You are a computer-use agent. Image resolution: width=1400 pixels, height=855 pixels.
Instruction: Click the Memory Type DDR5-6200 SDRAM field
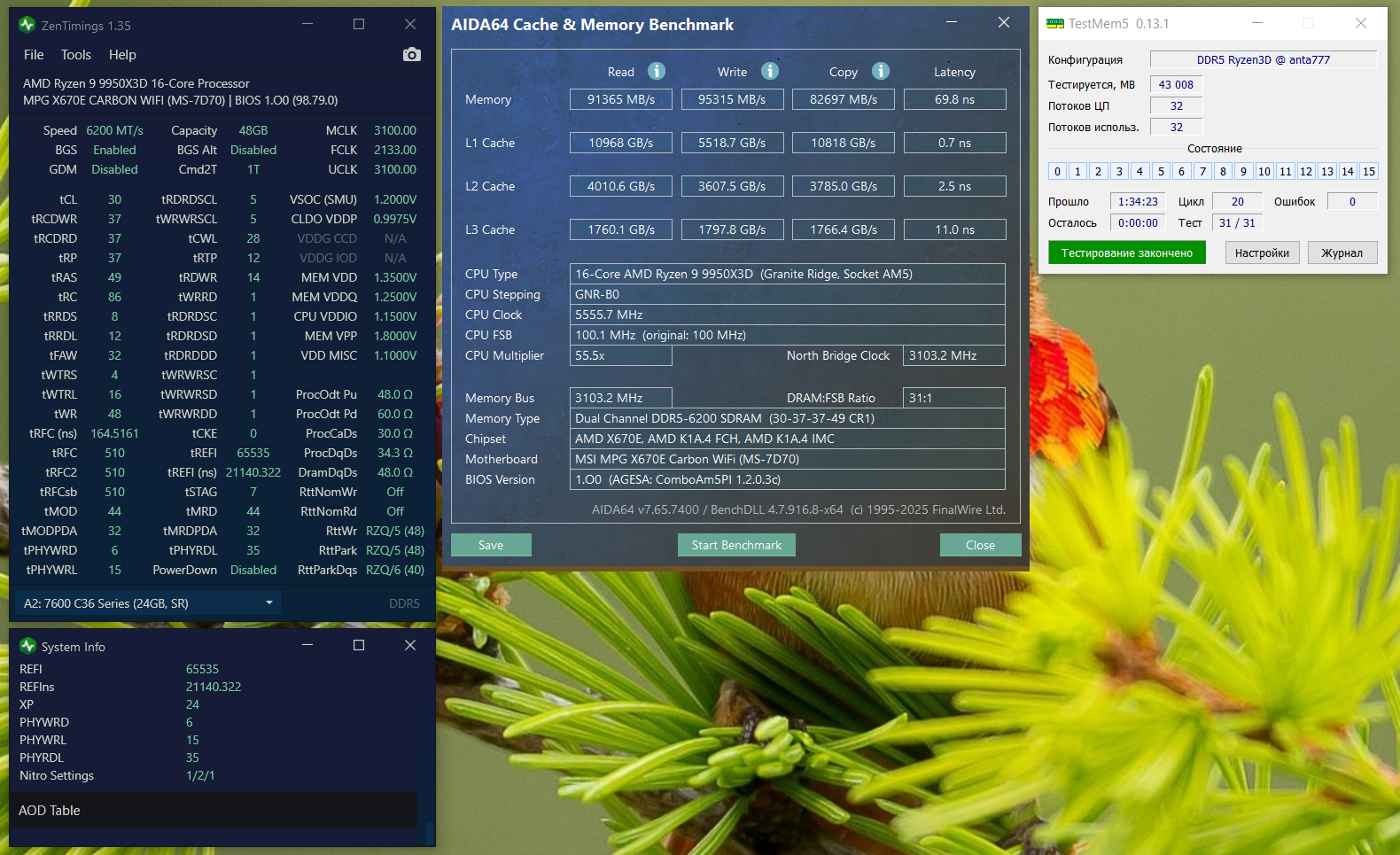(x=788, y=418)
